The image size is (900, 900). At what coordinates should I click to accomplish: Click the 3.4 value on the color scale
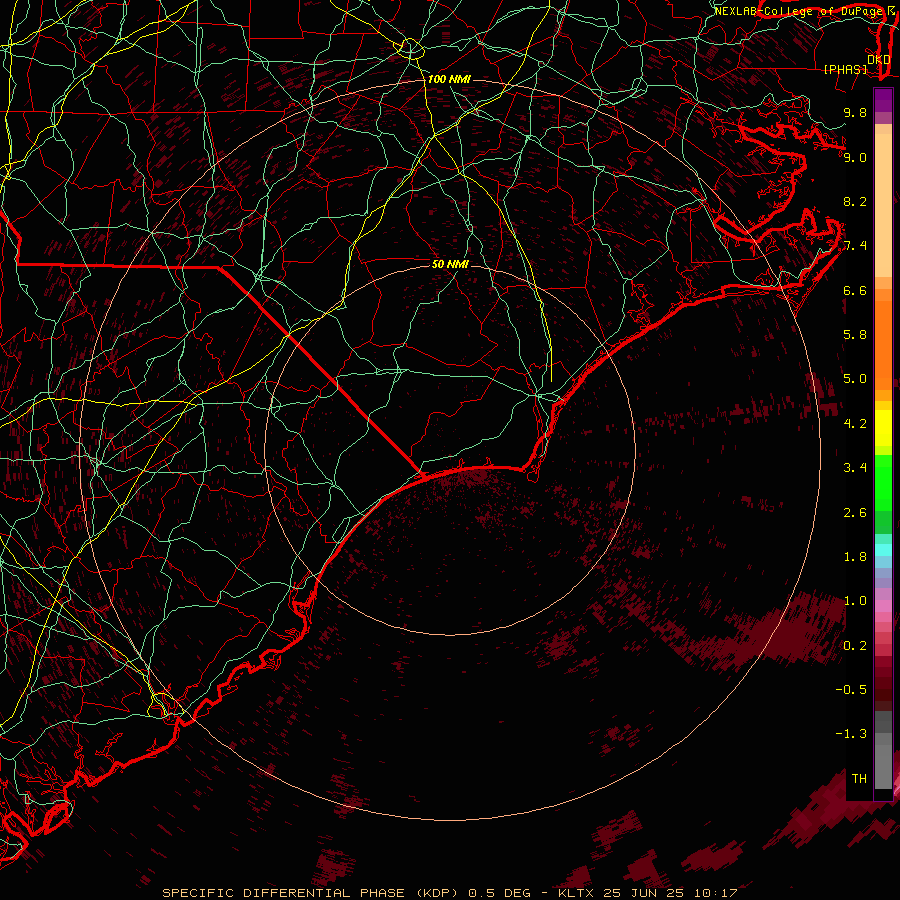click(855, 468)
